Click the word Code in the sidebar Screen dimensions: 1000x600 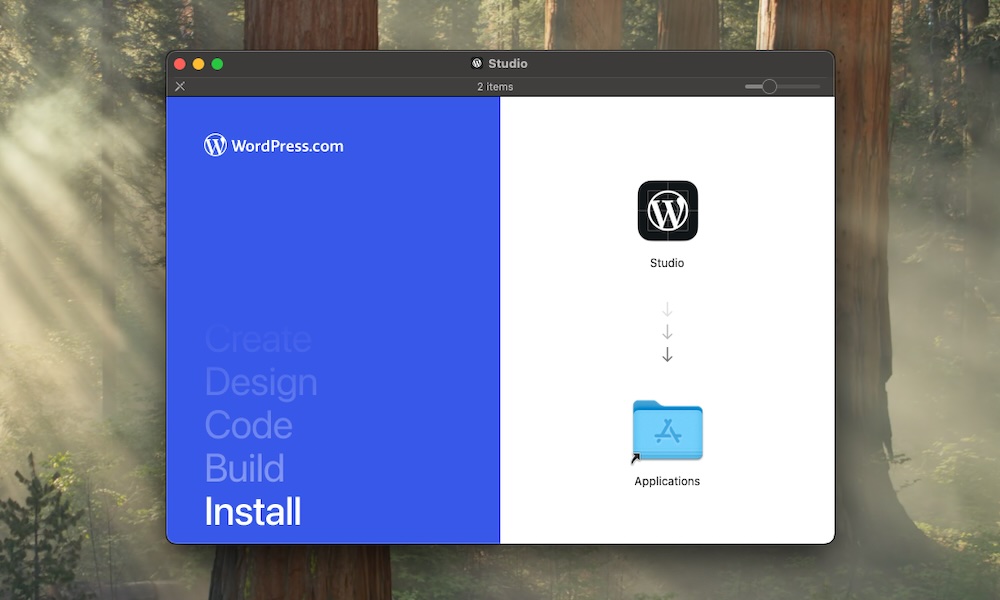click(248, 425)
